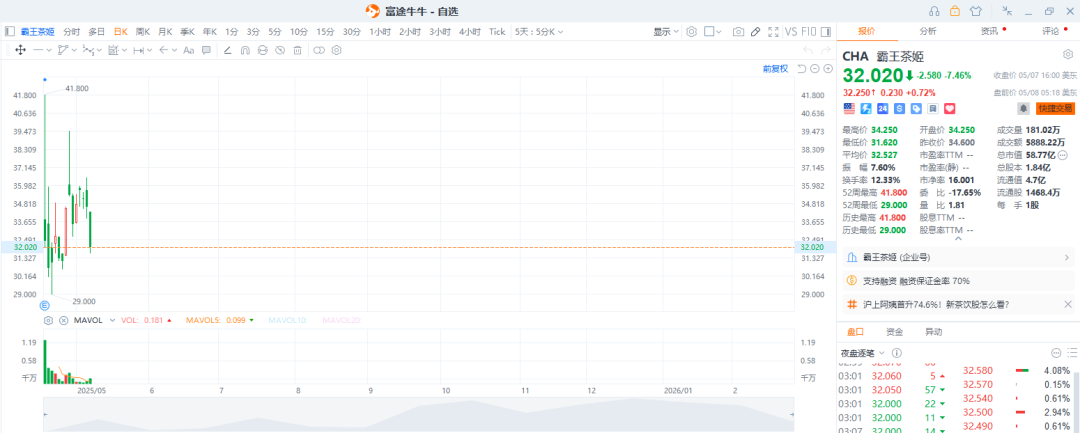
Task: Click the bell price alert icon
Action: [x=1024, y=109]
